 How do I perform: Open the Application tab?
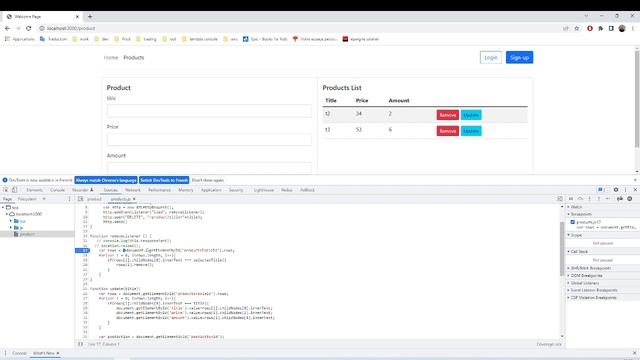point(211,190)
